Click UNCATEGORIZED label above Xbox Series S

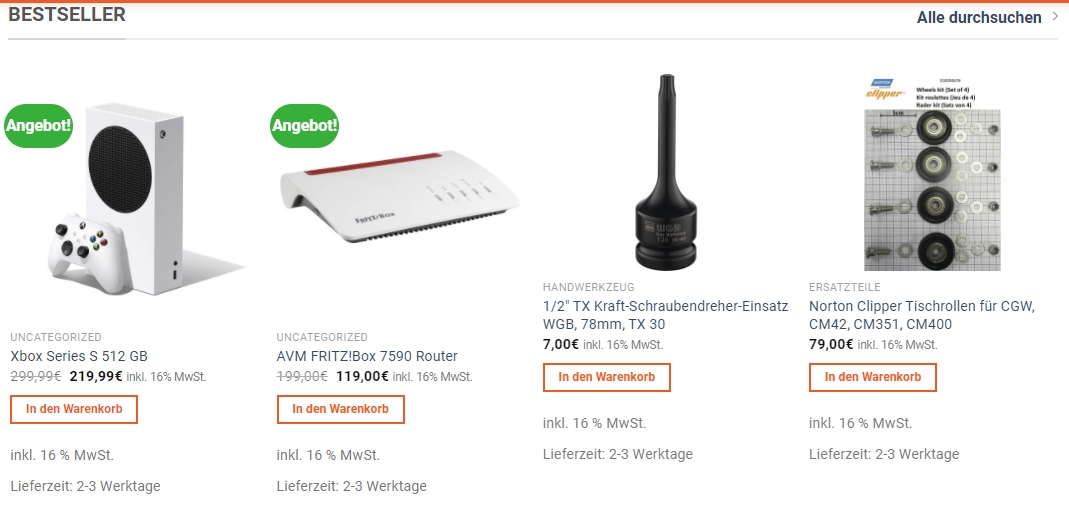(x=56, y=337)
